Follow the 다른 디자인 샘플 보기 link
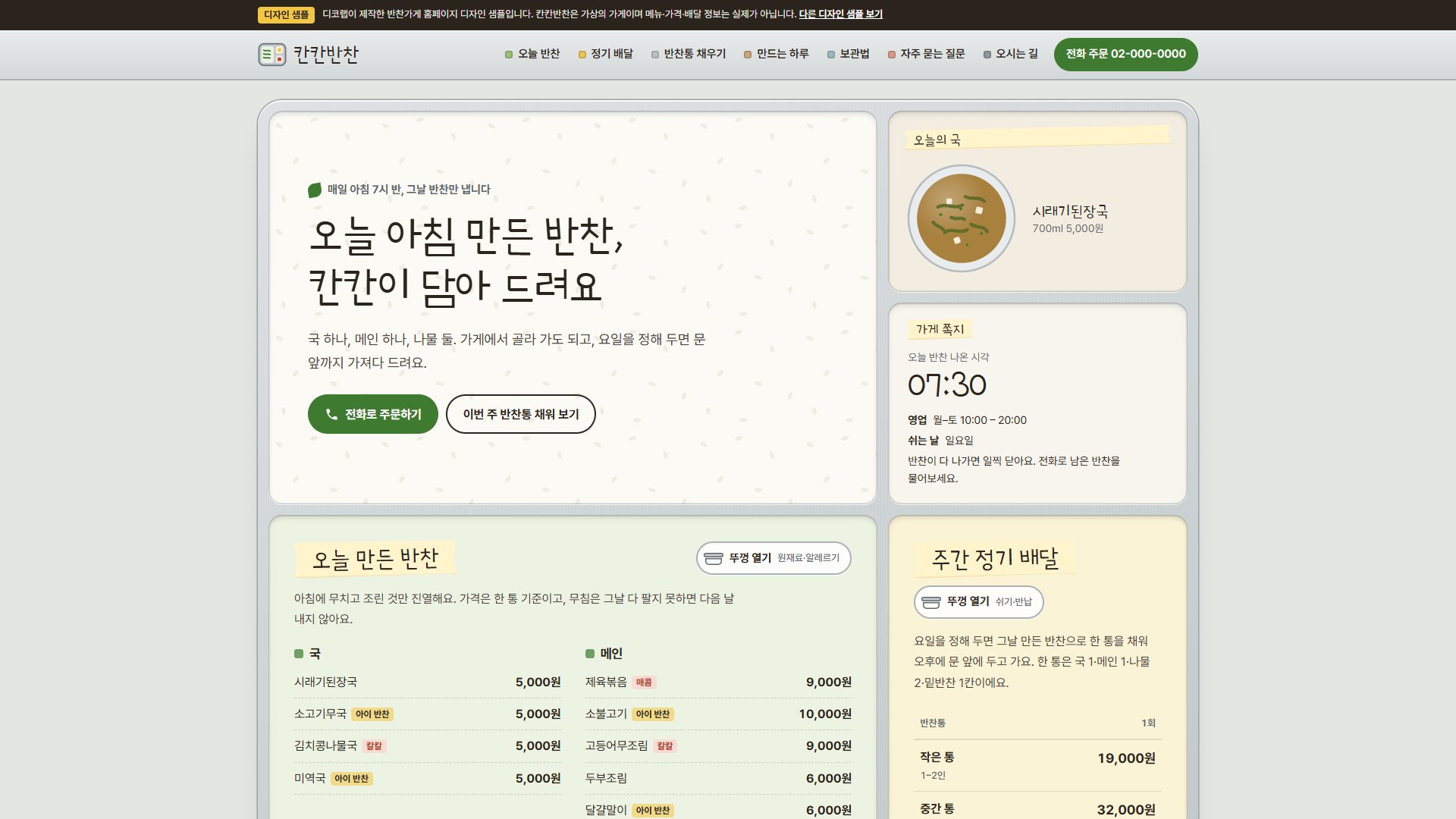The width and height of the screenshot is (1456, 819). pos(841,14)
